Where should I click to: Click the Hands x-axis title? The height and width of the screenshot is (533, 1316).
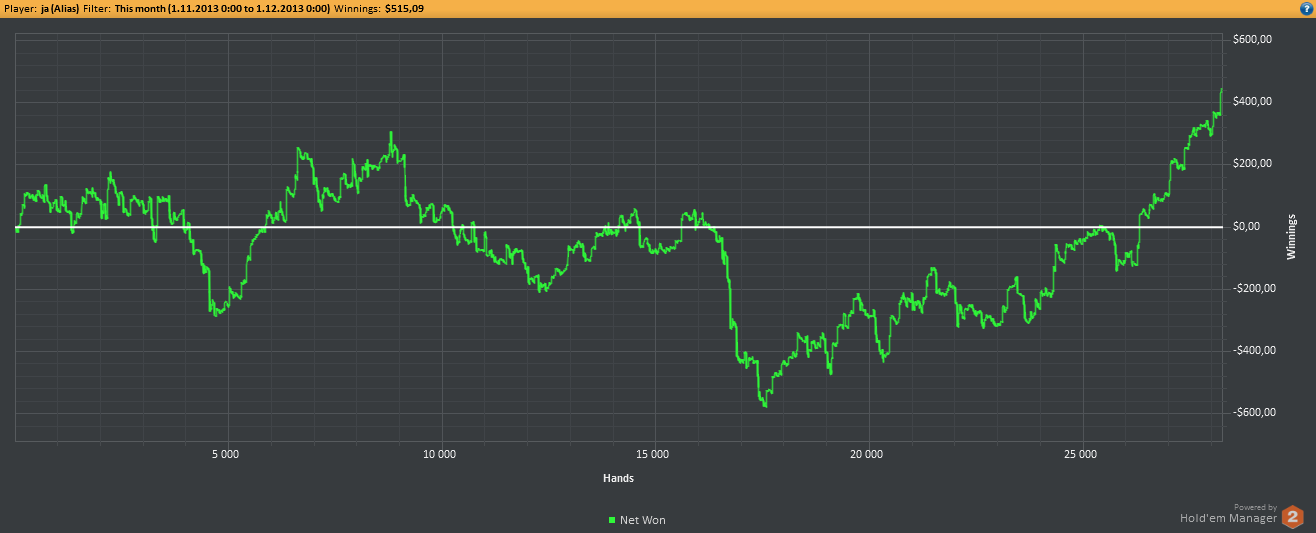tap(618, 479)
